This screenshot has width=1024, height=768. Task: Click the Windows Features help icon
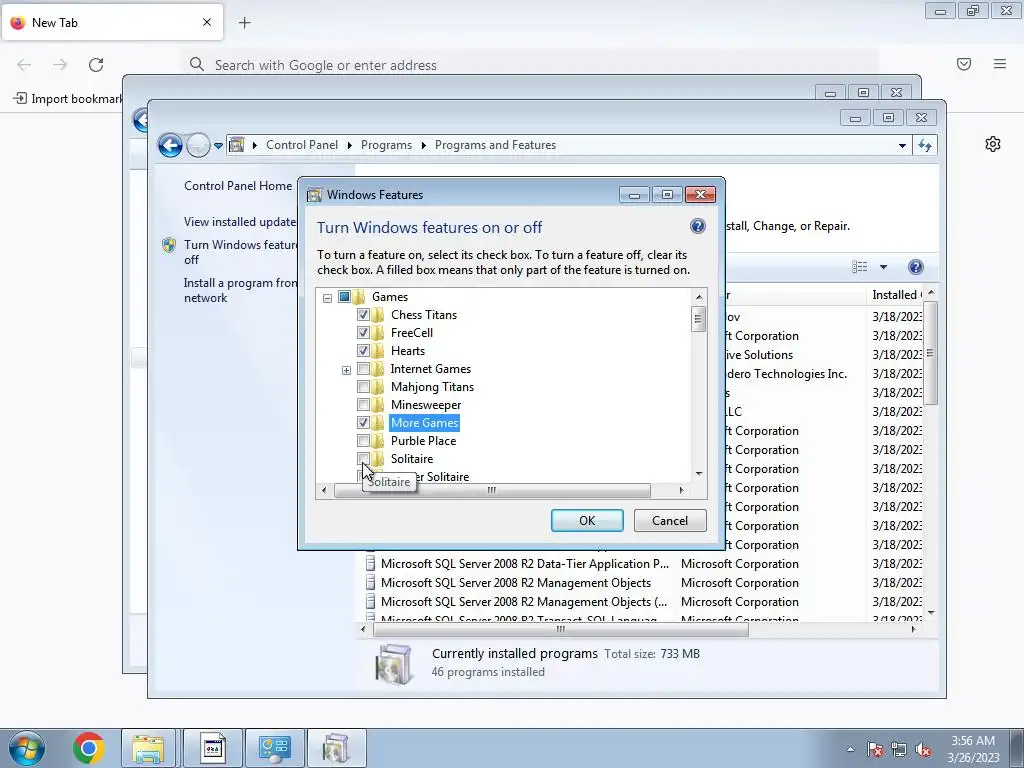point(697,227)
